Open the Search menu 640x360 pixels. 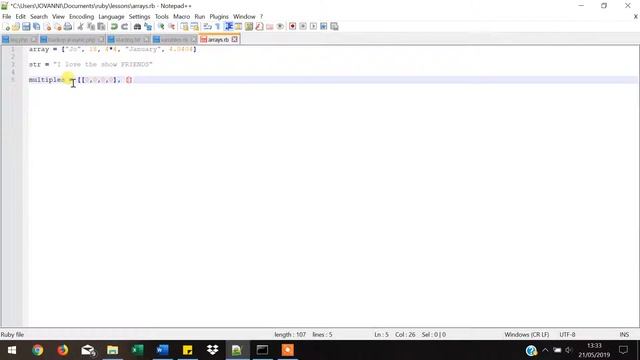[39, 17]
